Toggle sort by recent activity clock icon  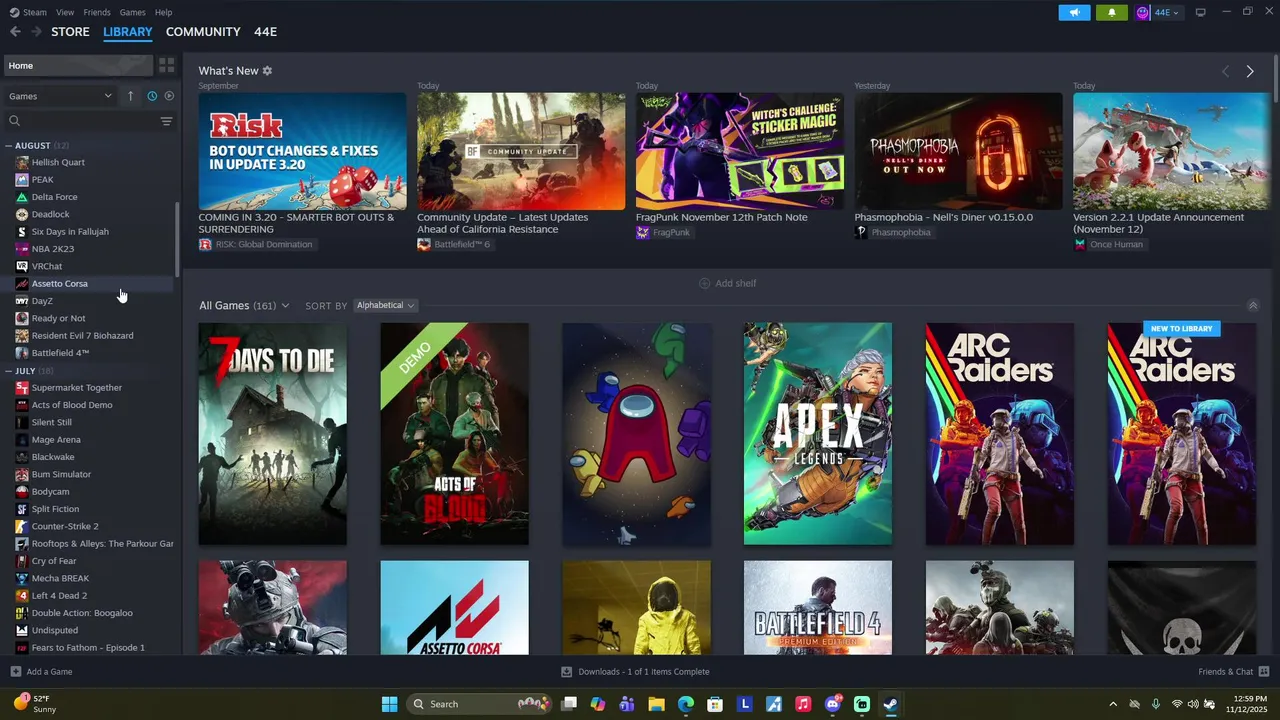pyautogui.click(x=152, y=96)
